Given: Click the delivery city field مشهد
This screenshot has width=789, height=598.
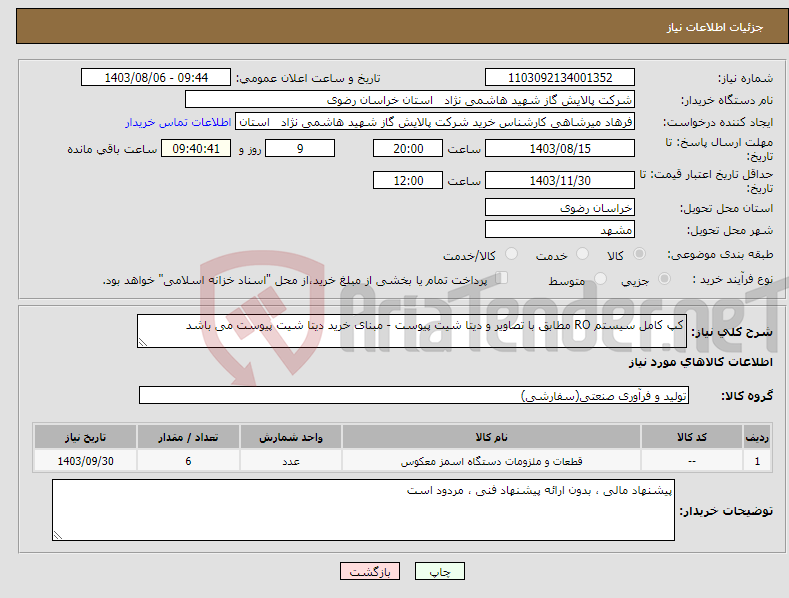Looking at the screenshot, I should [560, 230].
